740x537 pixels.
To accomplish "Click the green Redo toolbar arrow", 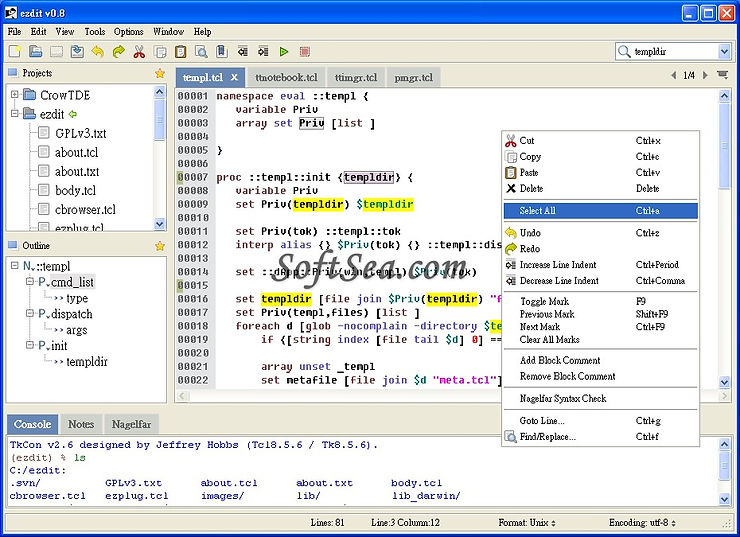I will (118, 51).
